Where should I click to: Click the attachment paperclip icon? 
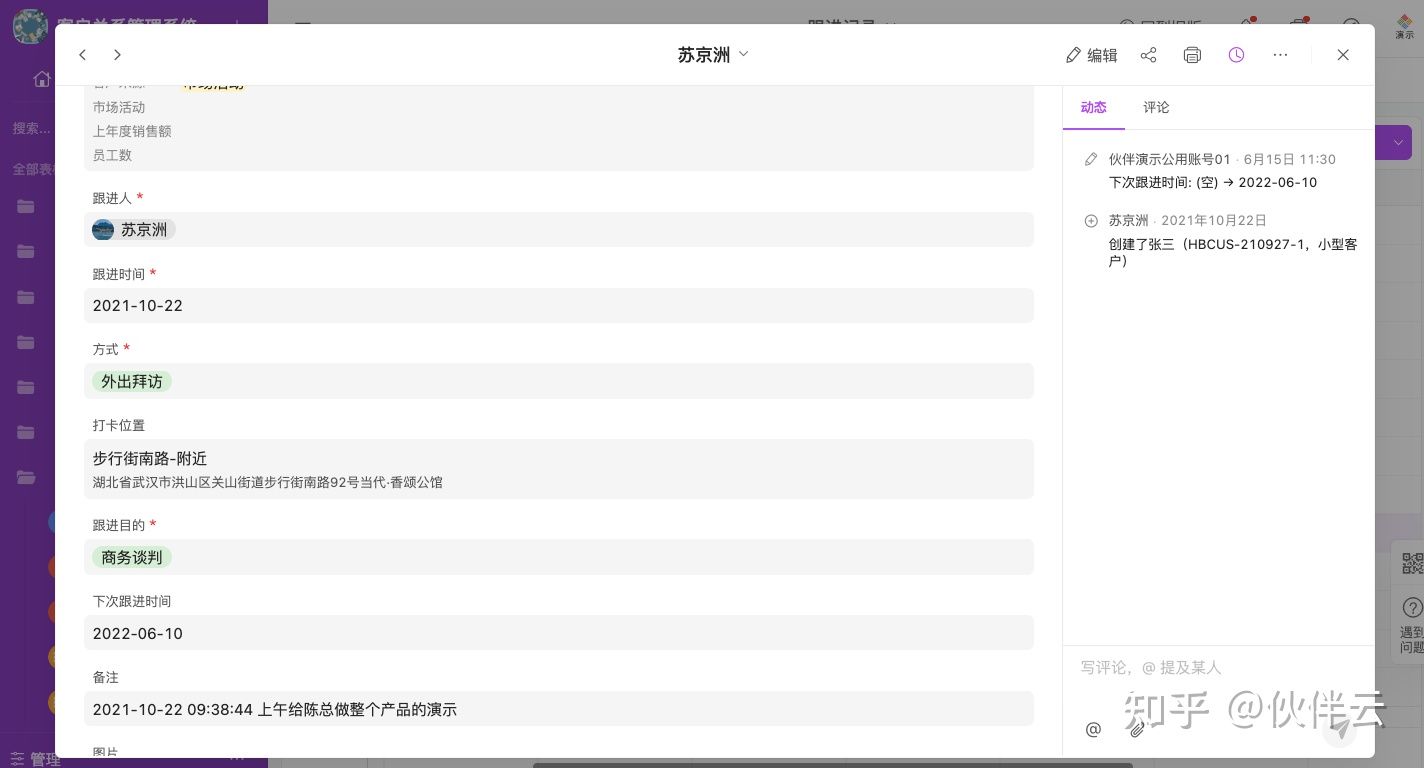pos(1137,729)
